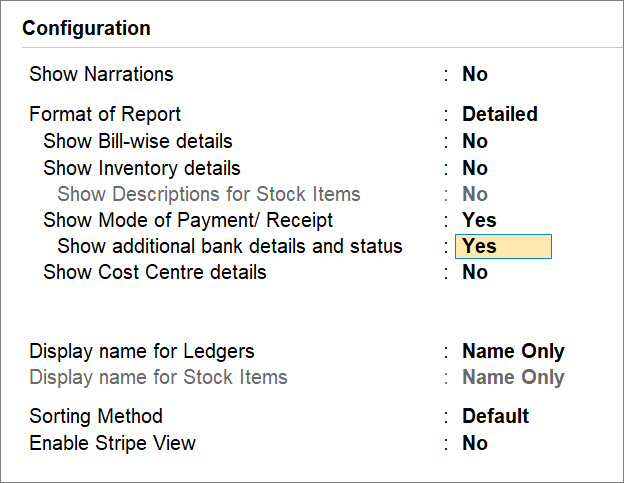The image size is (624, 483).
Task: Toggle Show Bill-wise details value No
Action: pyautogui.click(x=475, y=141)
